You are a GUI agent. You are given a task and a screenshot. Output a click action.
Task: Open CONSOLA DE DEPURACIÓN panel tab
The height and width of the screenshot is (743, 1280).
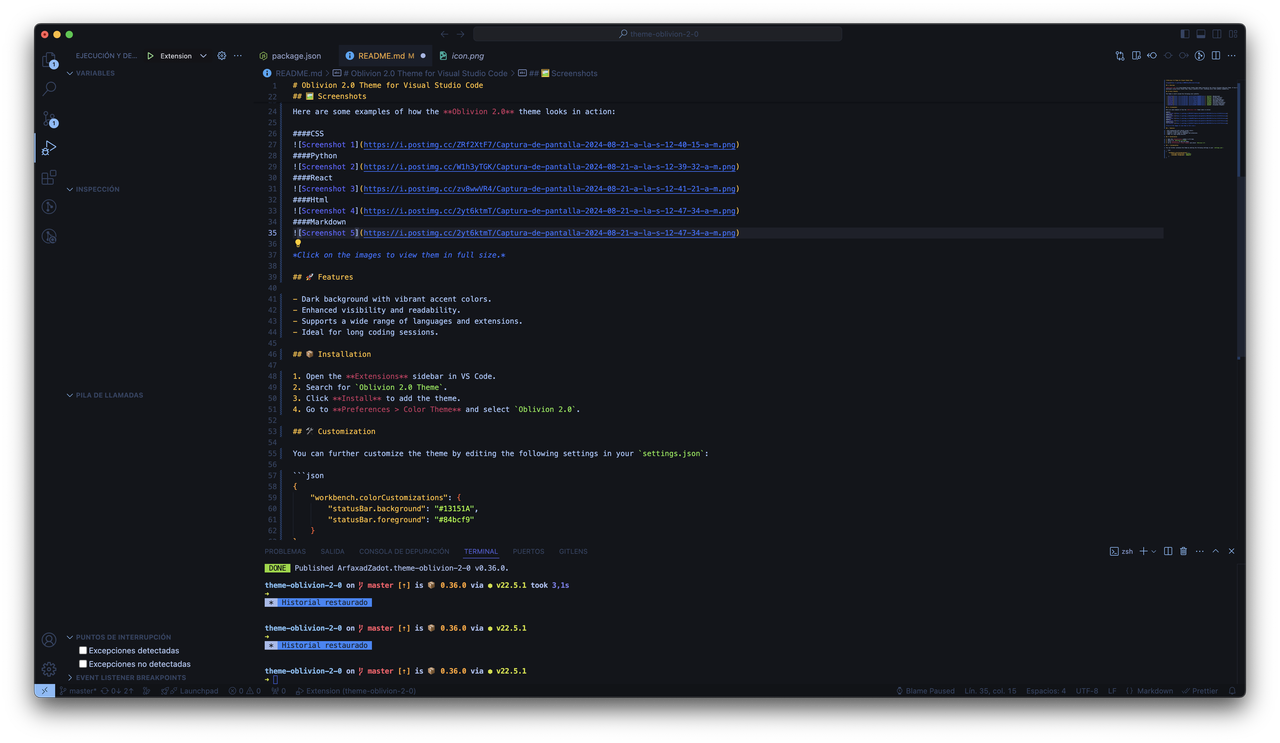[x=404, y=551]
